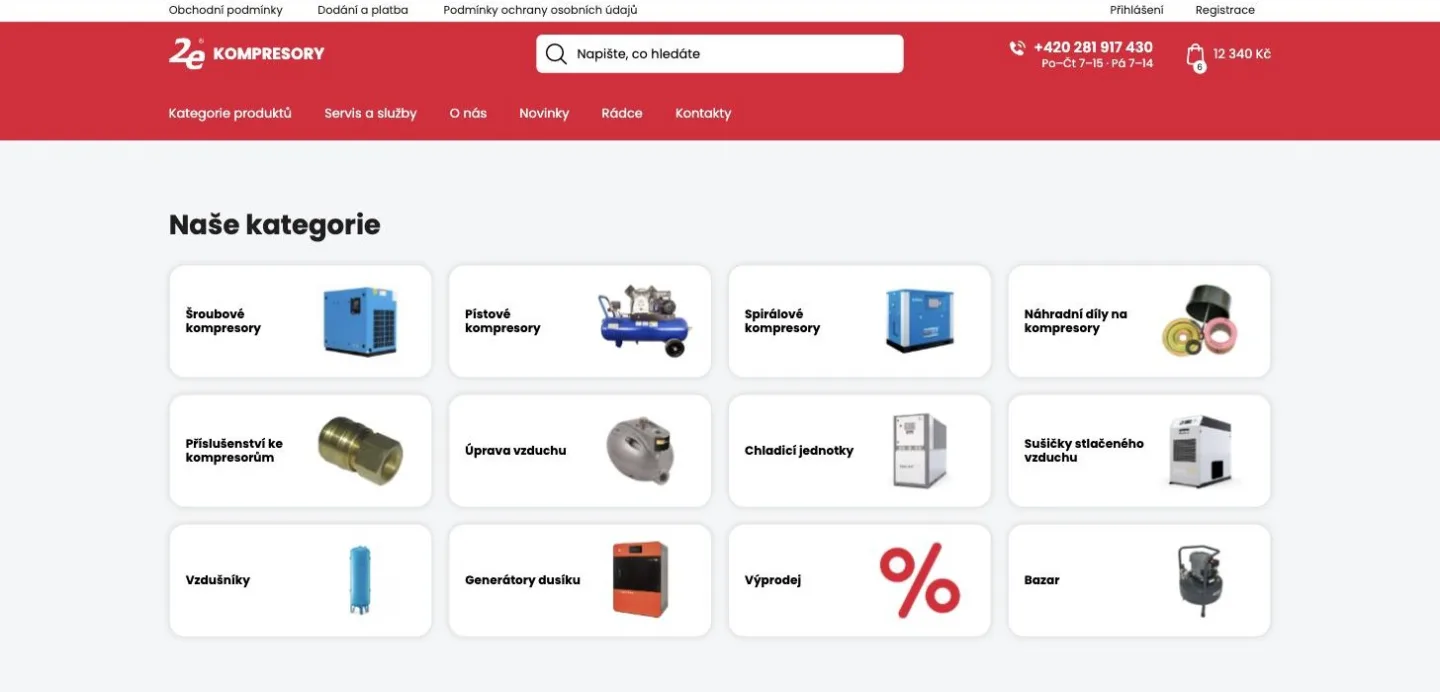Open the Výprodej category label

[773, 580]
